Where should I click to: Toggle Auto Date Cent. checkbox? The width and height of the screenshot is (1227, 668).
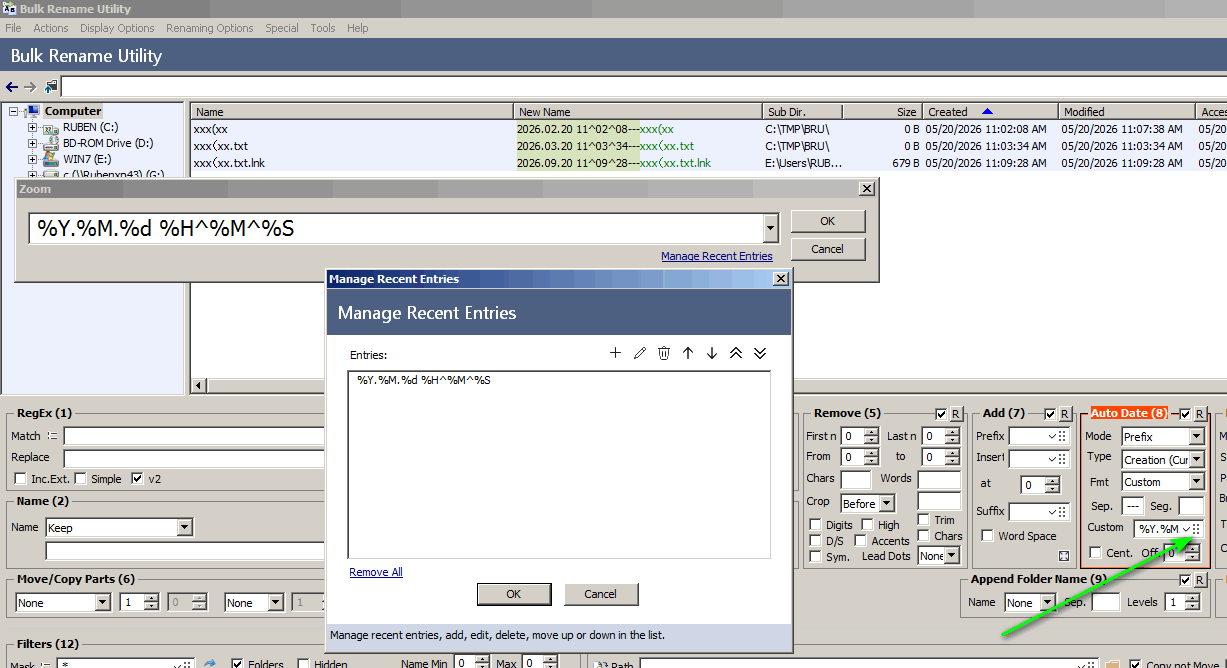click(x=1095, y=553)
